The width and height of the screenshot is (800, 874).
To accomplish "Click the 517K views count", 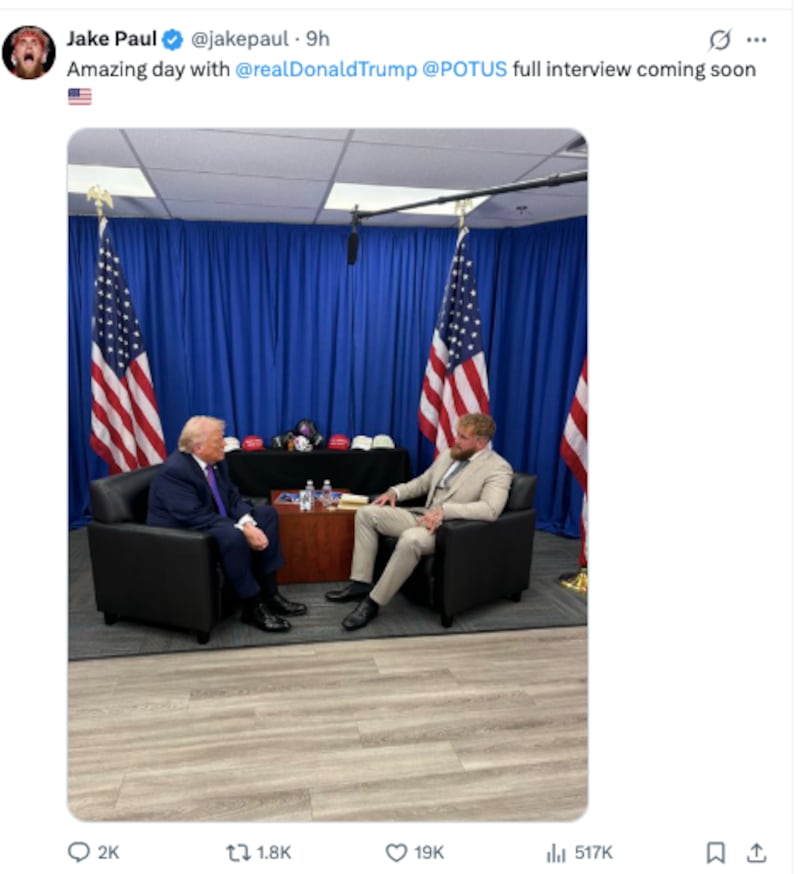I will coord(594,852).
